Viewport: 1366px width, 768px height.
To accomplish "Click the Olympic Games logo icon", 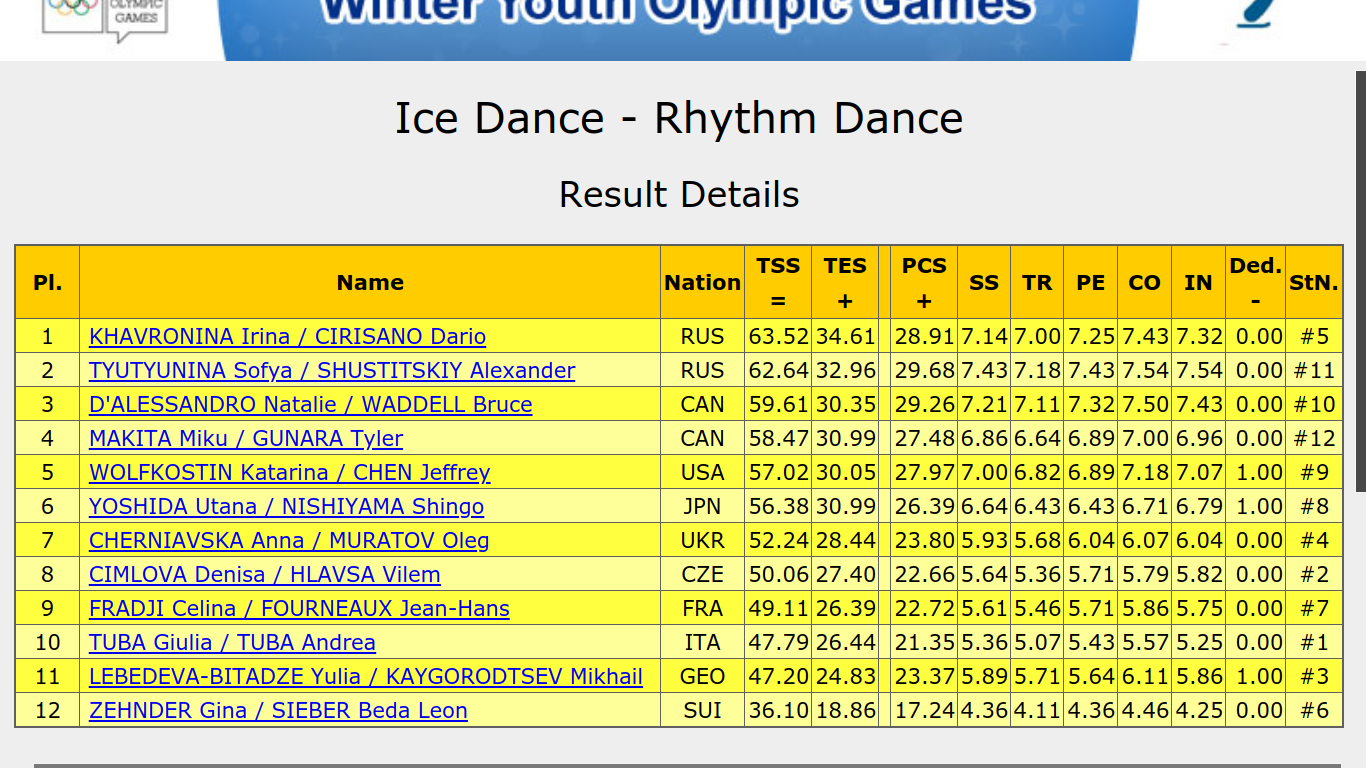I will (105, 20).
